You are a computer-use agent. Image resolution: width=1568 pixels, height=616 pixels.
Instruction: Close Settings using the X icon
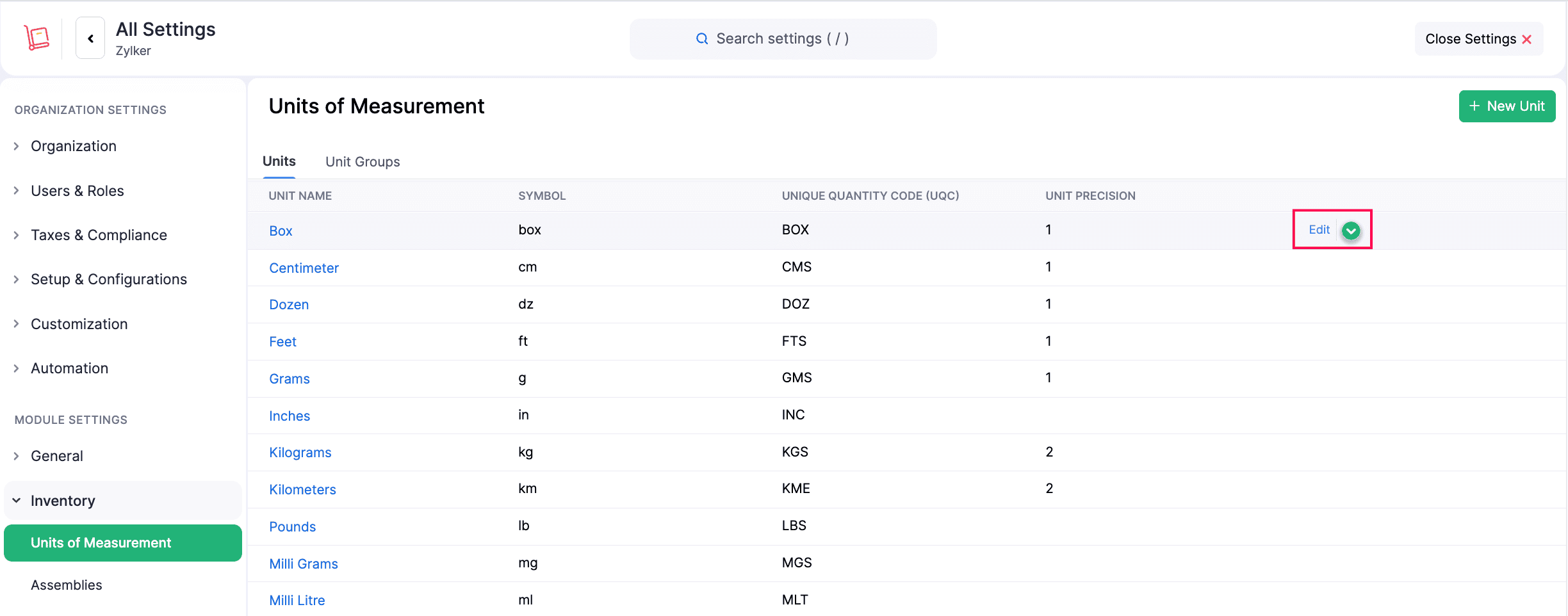pos(1528,38)
